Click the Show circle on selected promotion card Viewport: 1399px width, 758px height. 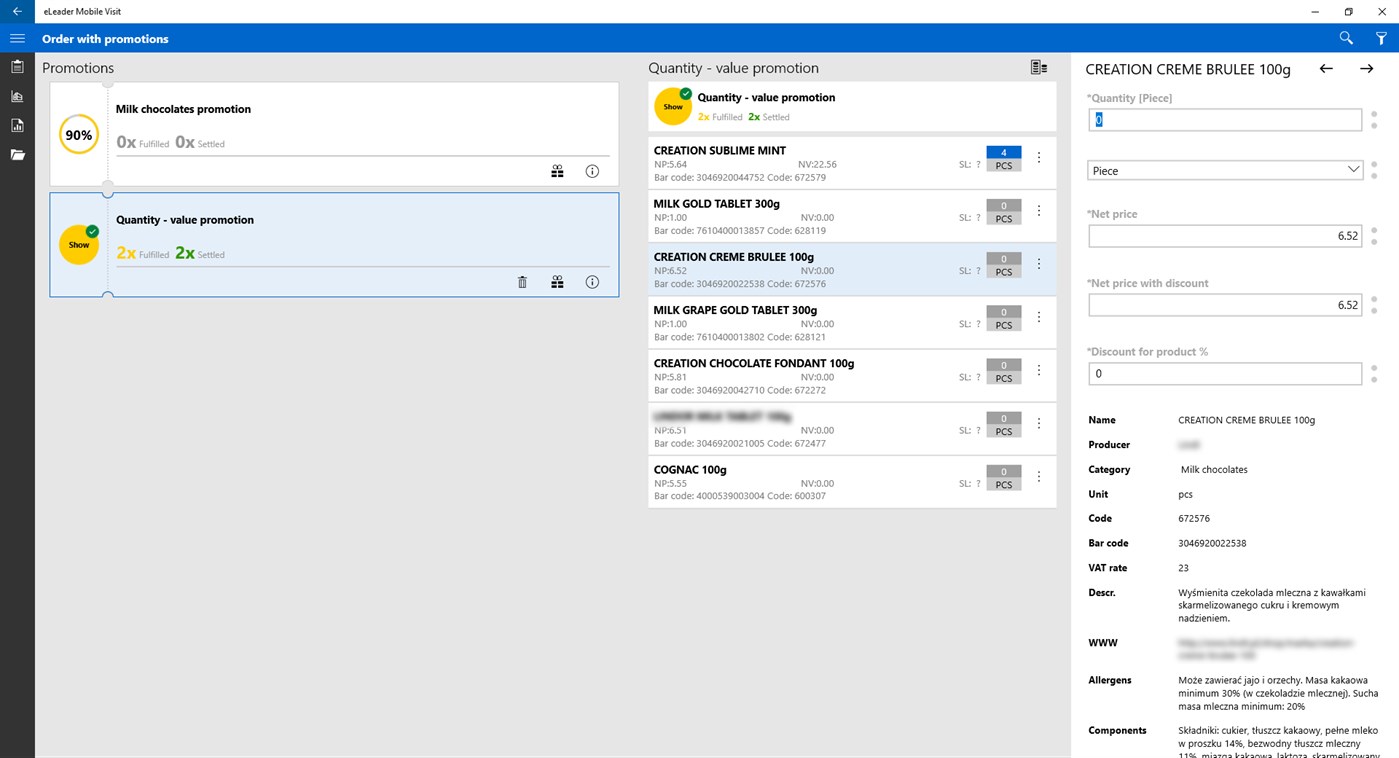[79, 245]
